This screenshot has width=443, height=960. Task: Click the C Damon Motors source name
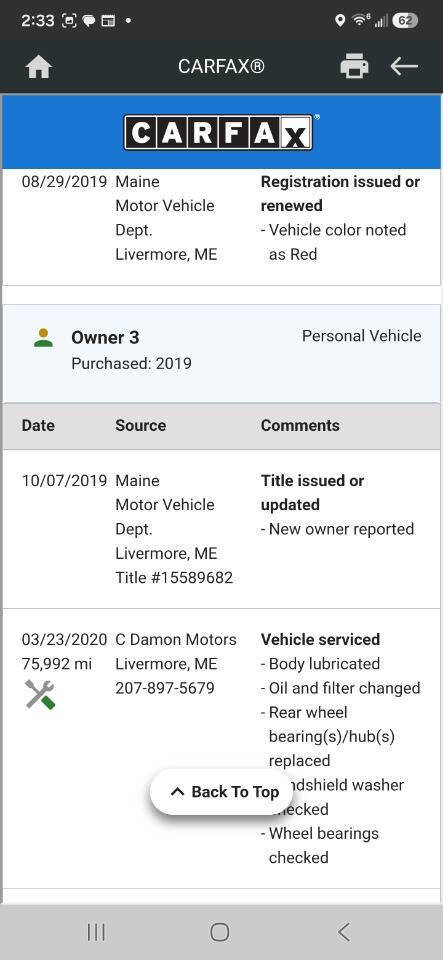click(x=176, y=639)
